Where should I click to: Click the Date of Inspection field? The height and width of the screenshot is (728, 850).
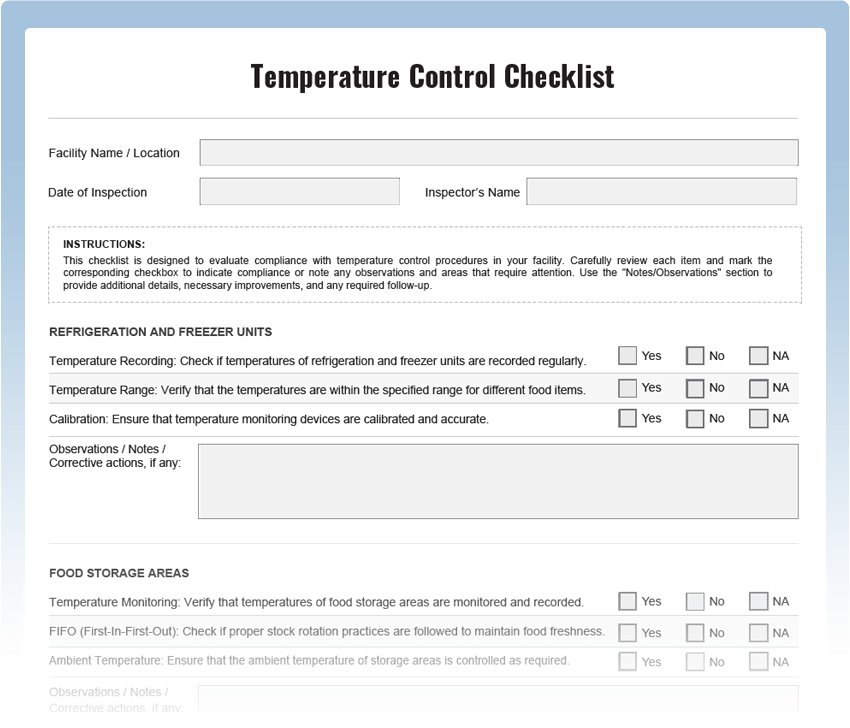[299, 191]
